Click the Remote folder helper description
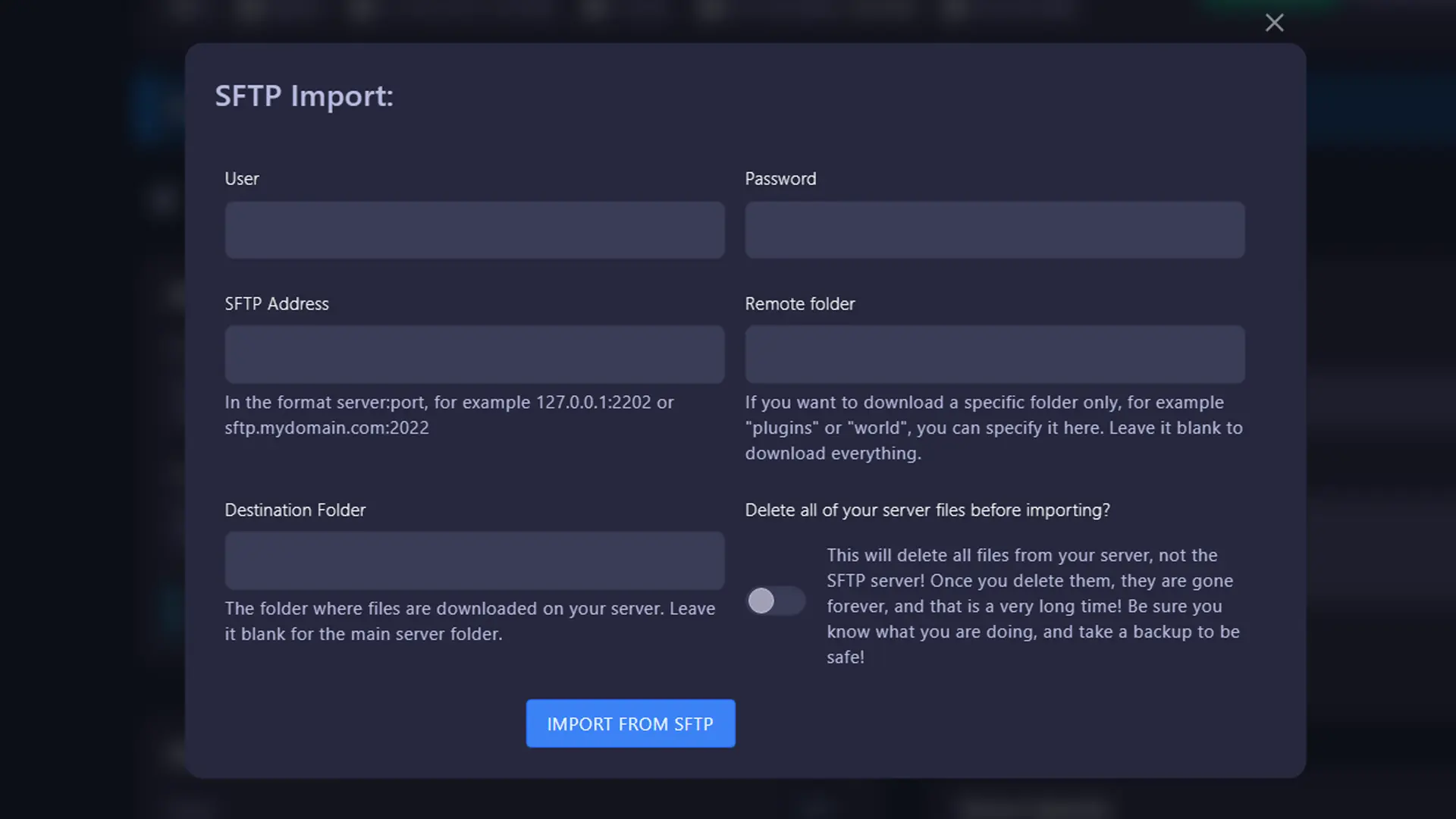Screen dimensions: 1456x819 [x=993, y=428]
